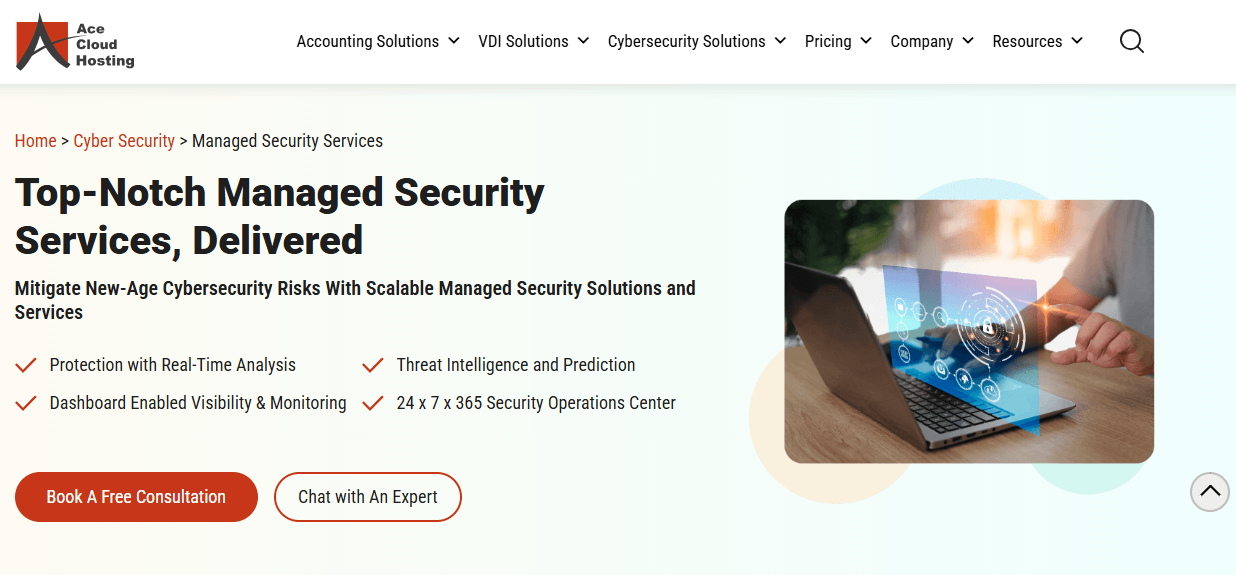Click checkmark beside Dashboard Enabled Visibility

tap(26, 403)
